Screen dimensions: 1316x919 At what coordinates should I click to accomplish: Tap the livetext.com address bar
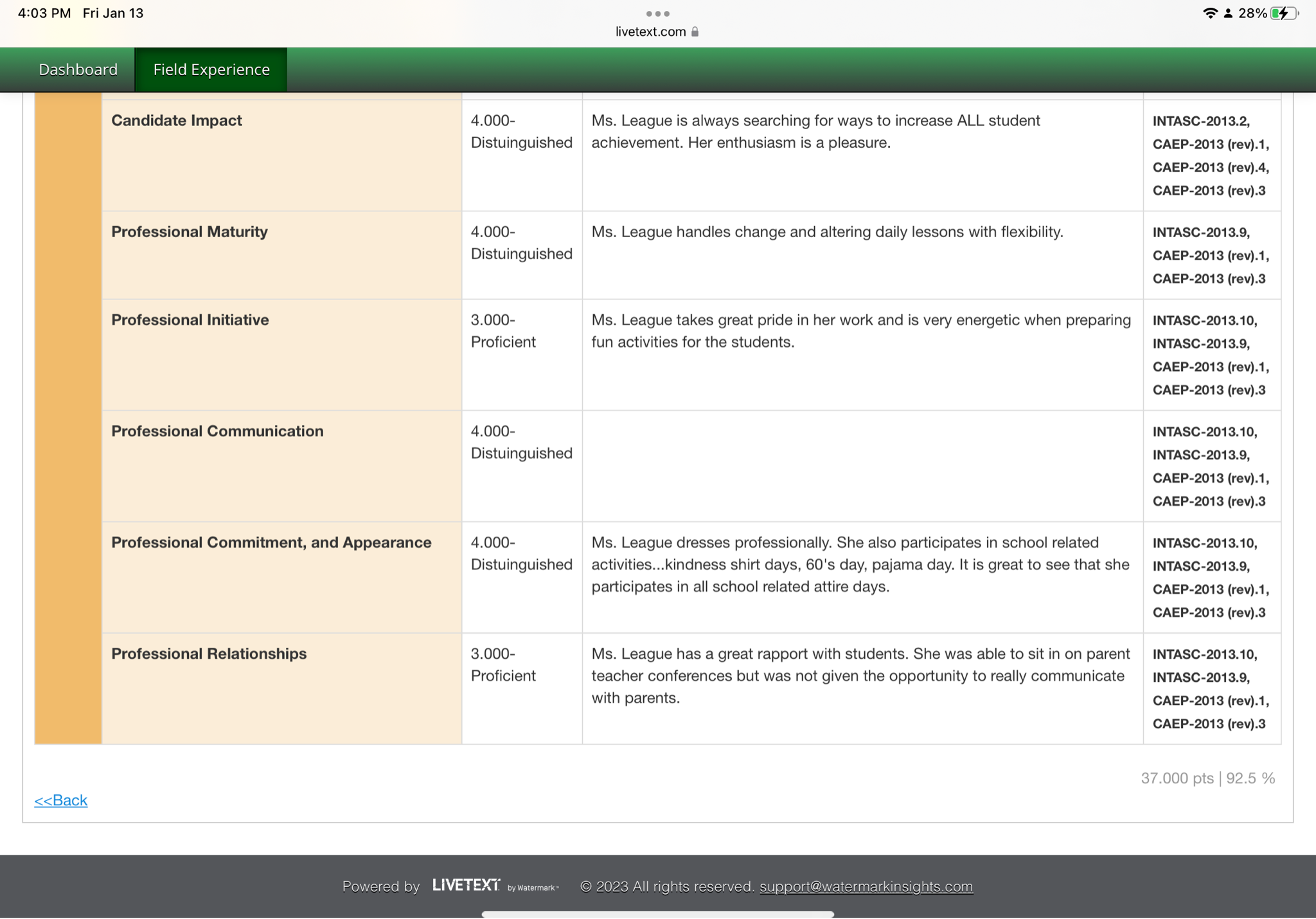pos(650,31)
